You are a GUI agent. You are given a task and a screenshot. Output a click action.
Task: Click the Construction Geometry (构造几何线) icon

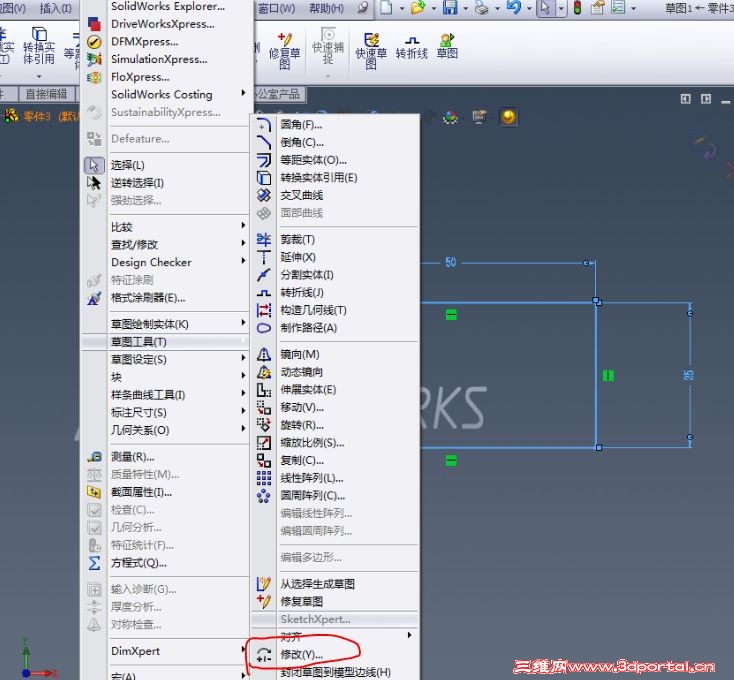tap(264, 310)
